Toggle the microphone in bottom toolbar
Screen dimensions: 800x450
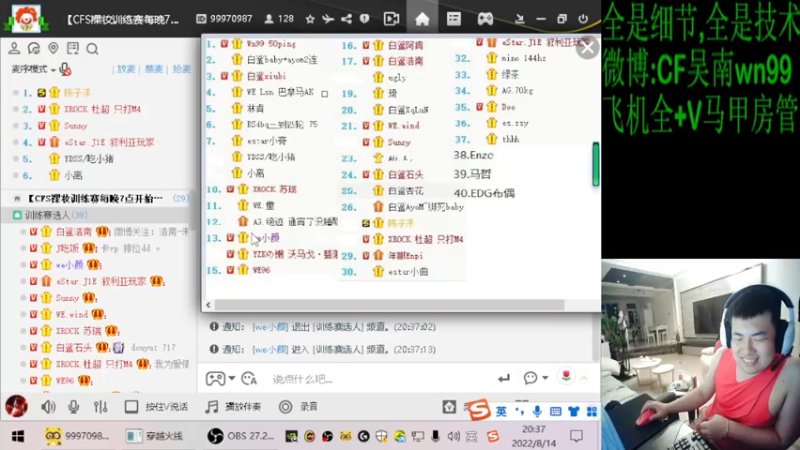tap(73, 407)
